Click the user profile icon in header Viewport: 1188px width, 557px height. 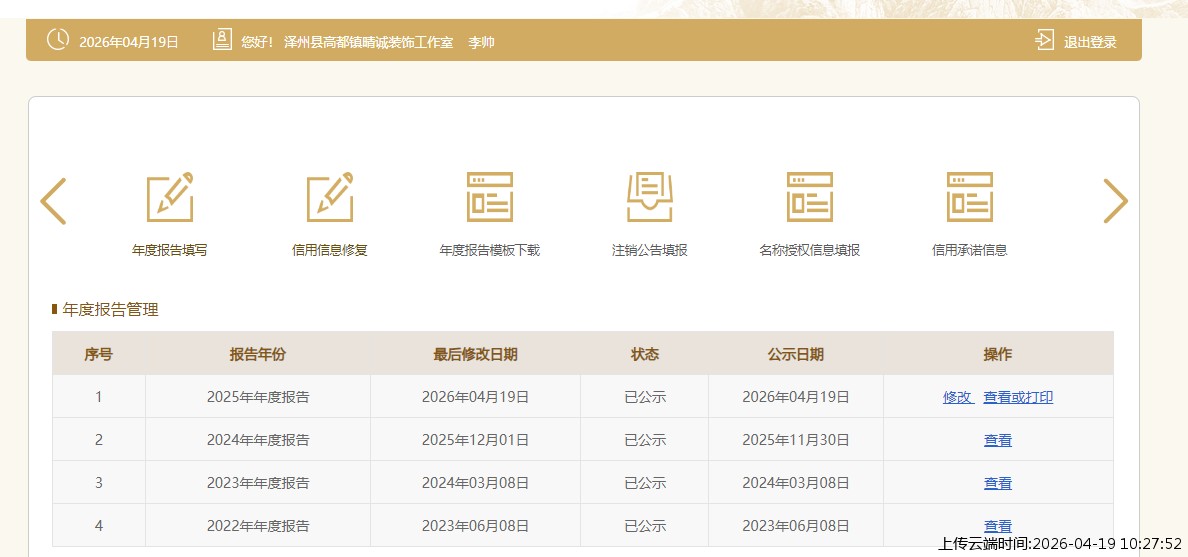[222, 41]
